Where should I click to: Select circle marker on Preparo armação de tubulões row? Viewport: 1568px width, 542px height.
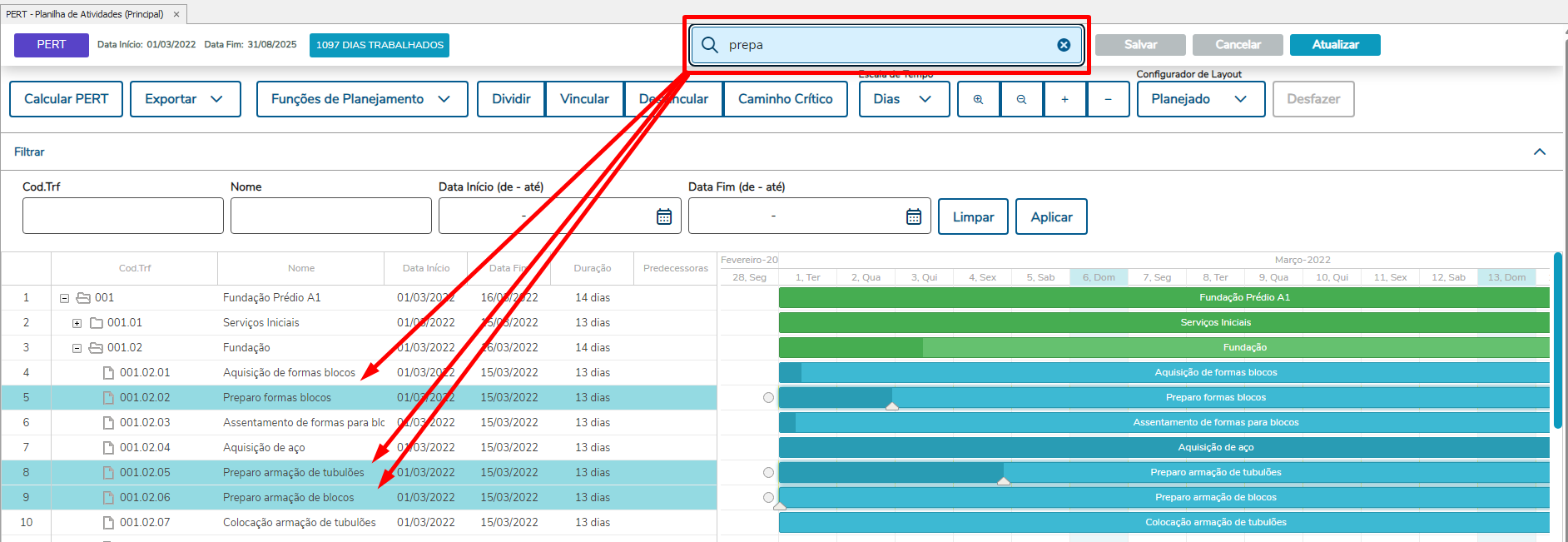pos(768,472)
